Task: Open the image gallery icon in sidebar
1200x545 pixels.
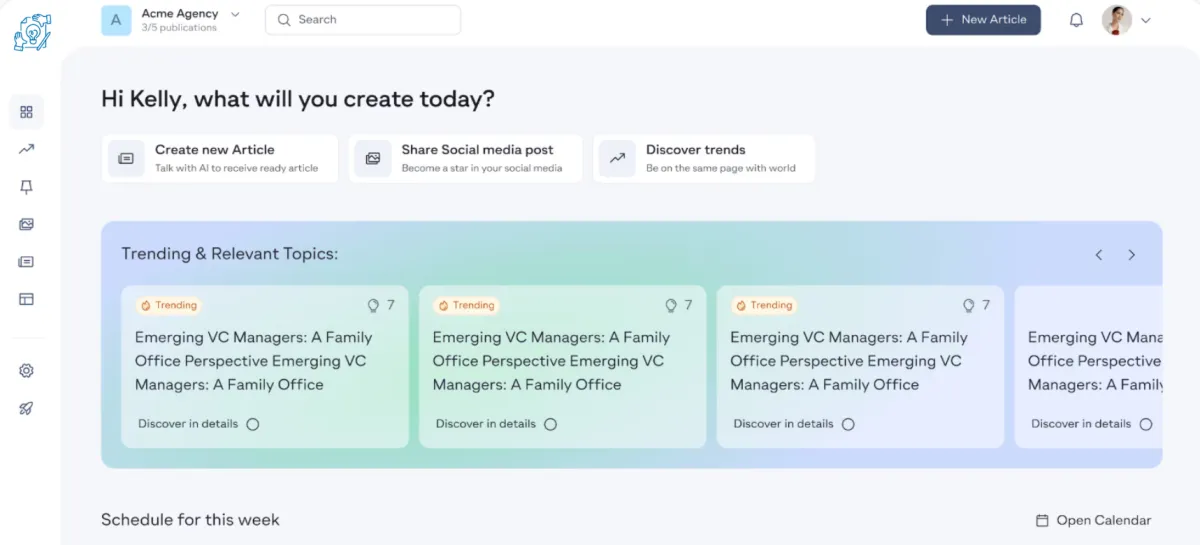Action: pyautogui.click(x=26, y=224)
